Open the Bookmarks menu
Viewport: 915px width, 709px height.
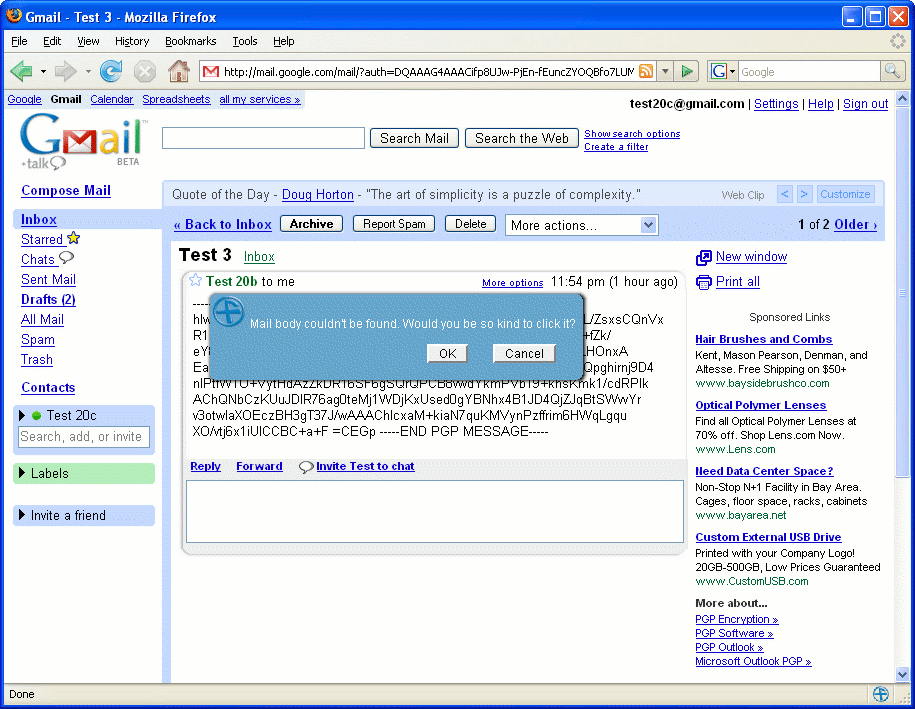click(190, 41)
